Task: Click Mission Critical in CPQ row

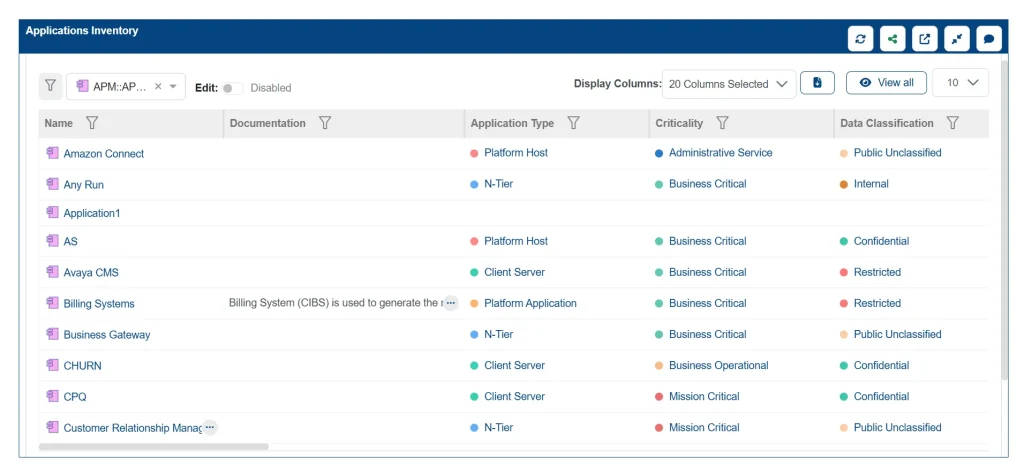Action: click(x=704, y=396)
